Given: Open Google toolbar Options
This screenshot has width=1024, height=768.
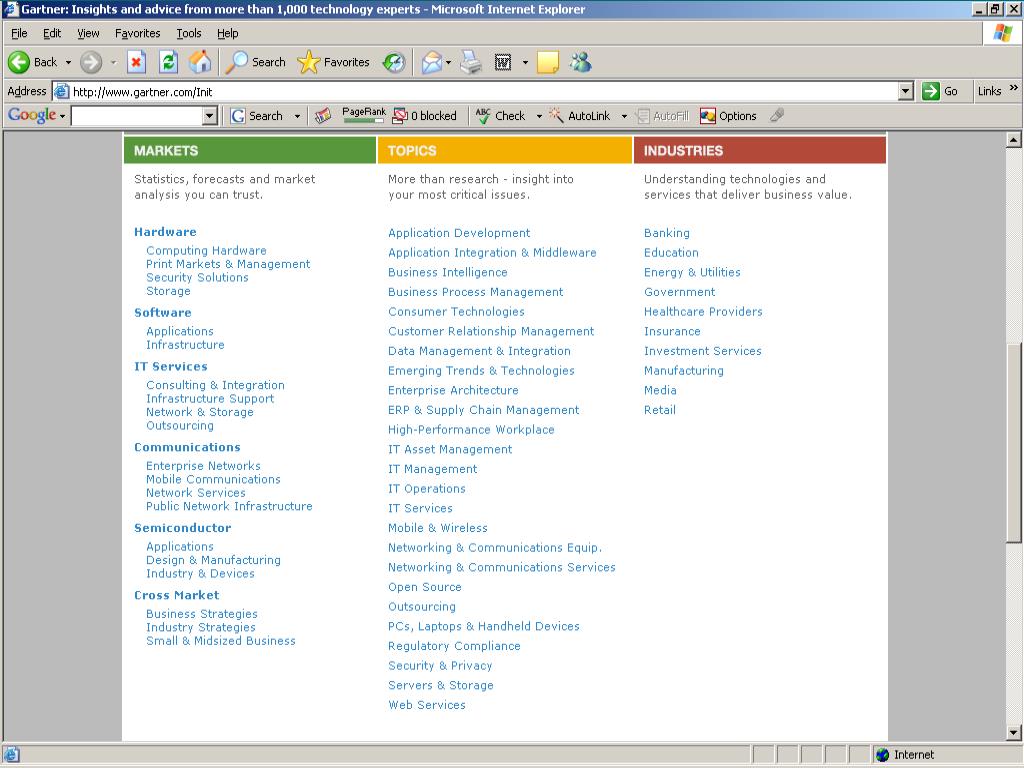Looking at the screenshot, I should tap(728, 116).
